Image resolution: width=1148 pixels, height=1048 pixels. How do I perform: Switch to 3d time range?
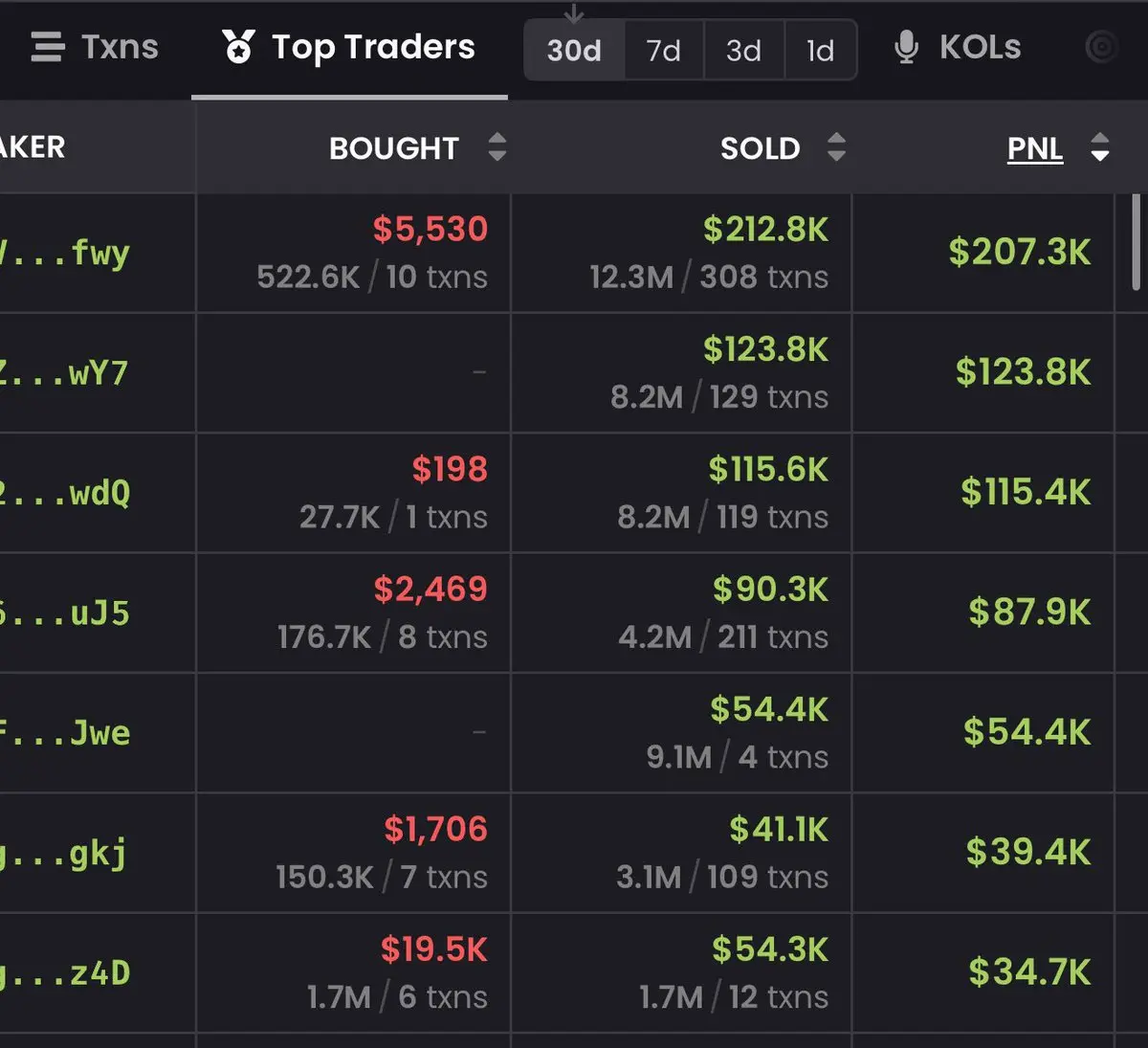coord(743,50)
